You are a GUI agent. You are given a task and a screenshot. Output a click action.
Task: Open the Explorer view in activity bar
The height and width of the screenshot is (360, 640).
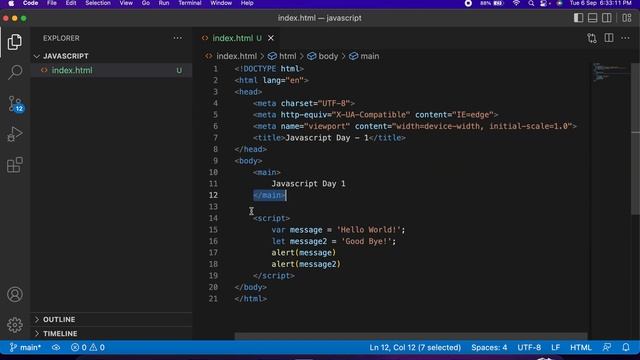(x=15, y=42)
